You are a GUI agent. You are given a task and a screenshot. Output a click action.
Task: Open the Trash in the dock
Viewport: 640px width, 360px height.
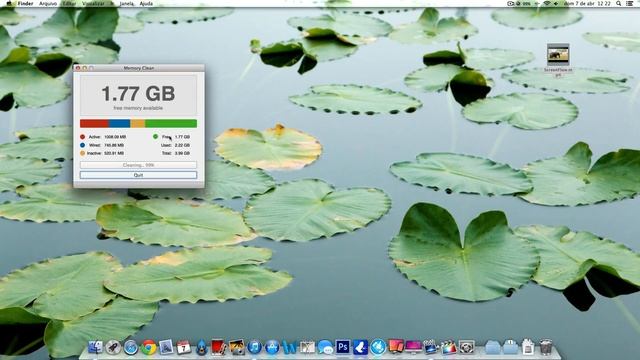(545, 347)
